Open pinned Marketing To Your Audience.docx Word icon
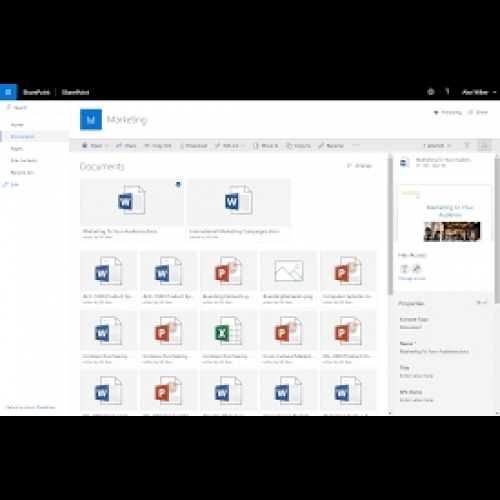500x500 pixels. click(x=132, y=200)
